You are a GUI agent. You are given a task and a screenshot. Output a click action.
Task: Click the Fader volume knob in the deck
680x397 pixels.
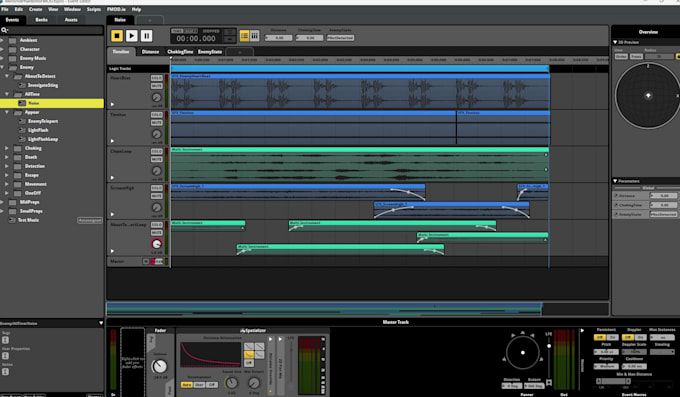[159, 367]
